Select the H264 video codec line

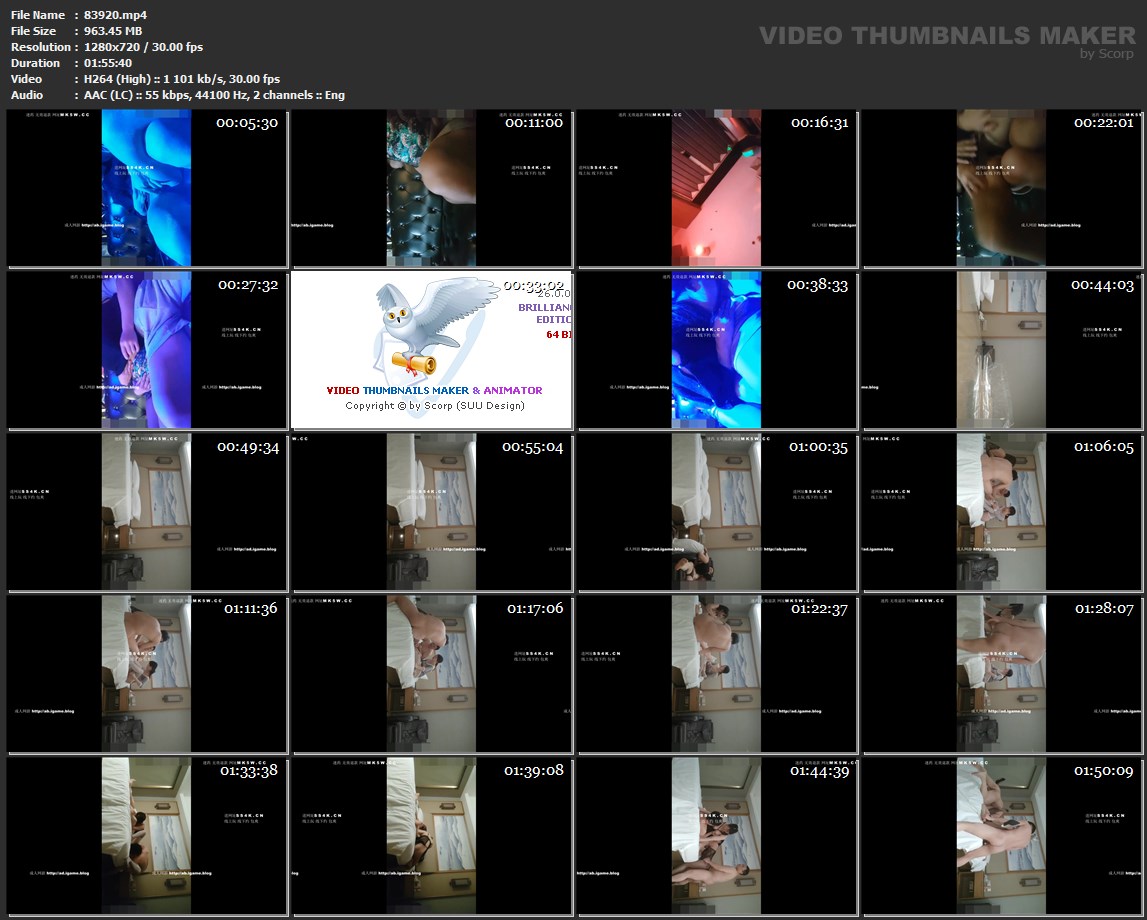(x=182, y=79)
